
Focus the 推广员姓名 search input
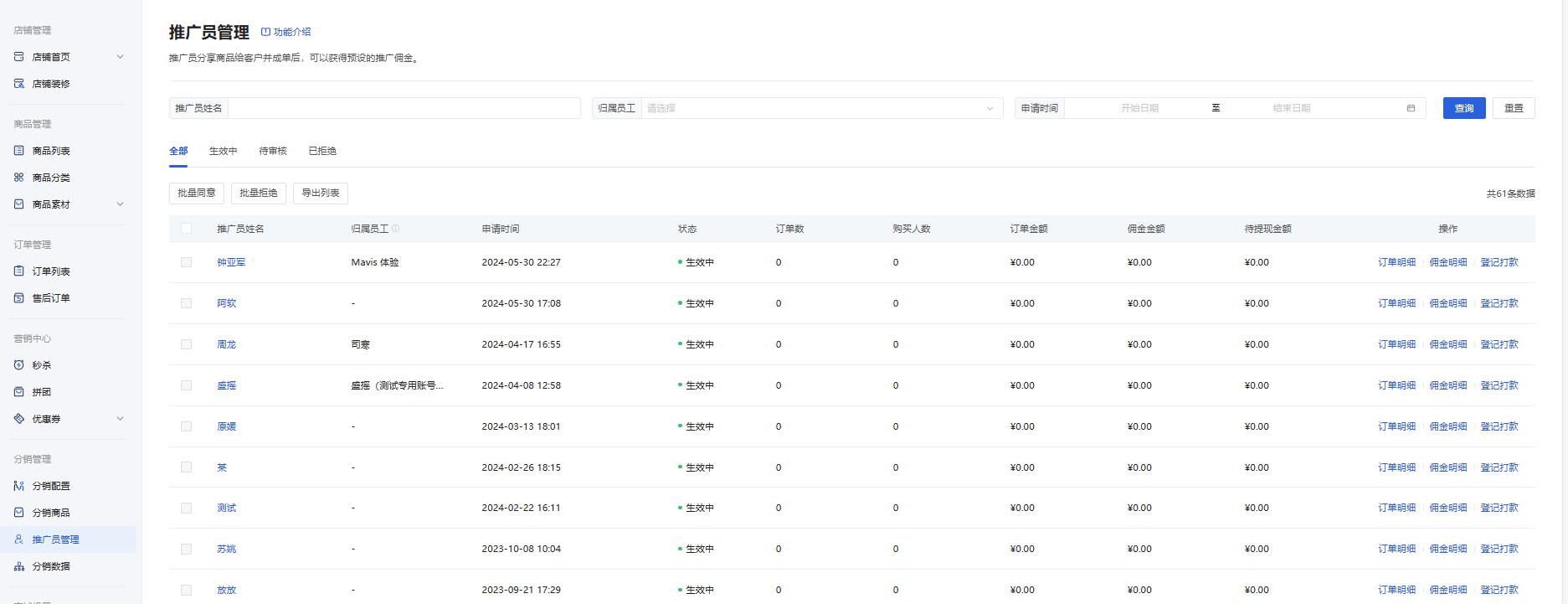(x=404, y=108)
